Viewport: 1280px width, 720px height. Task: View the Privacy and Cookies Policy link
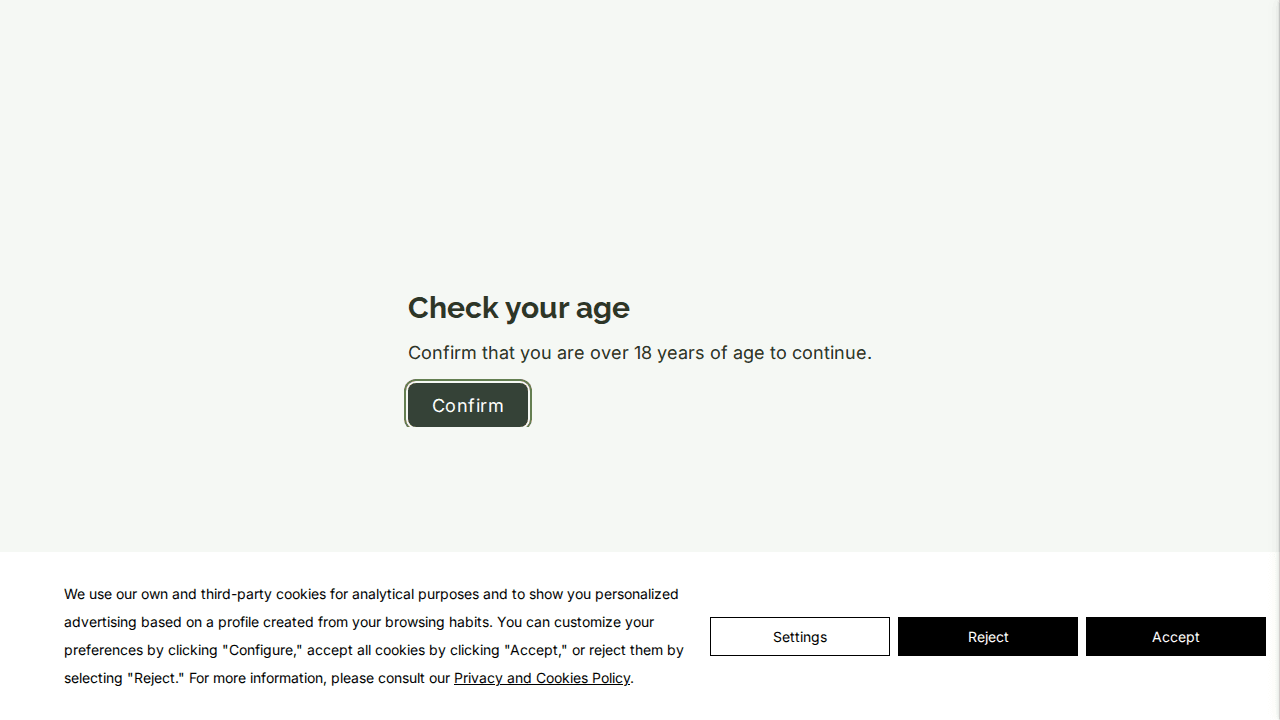click(541, 678)
